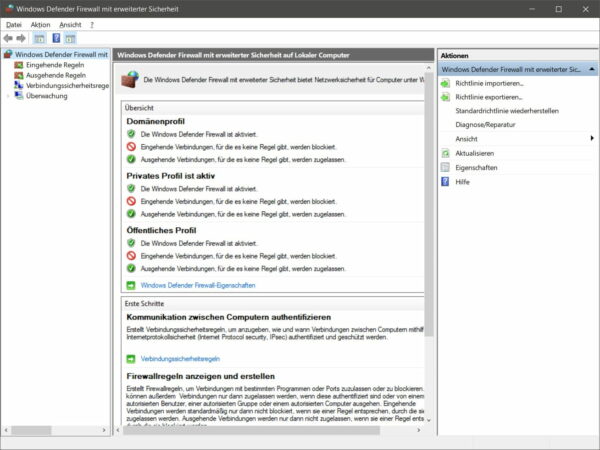Image resolution: width=600 pixels, height=450 pixels.
Task: Click the blue help toolbar icon
Action: coord(57,37)
